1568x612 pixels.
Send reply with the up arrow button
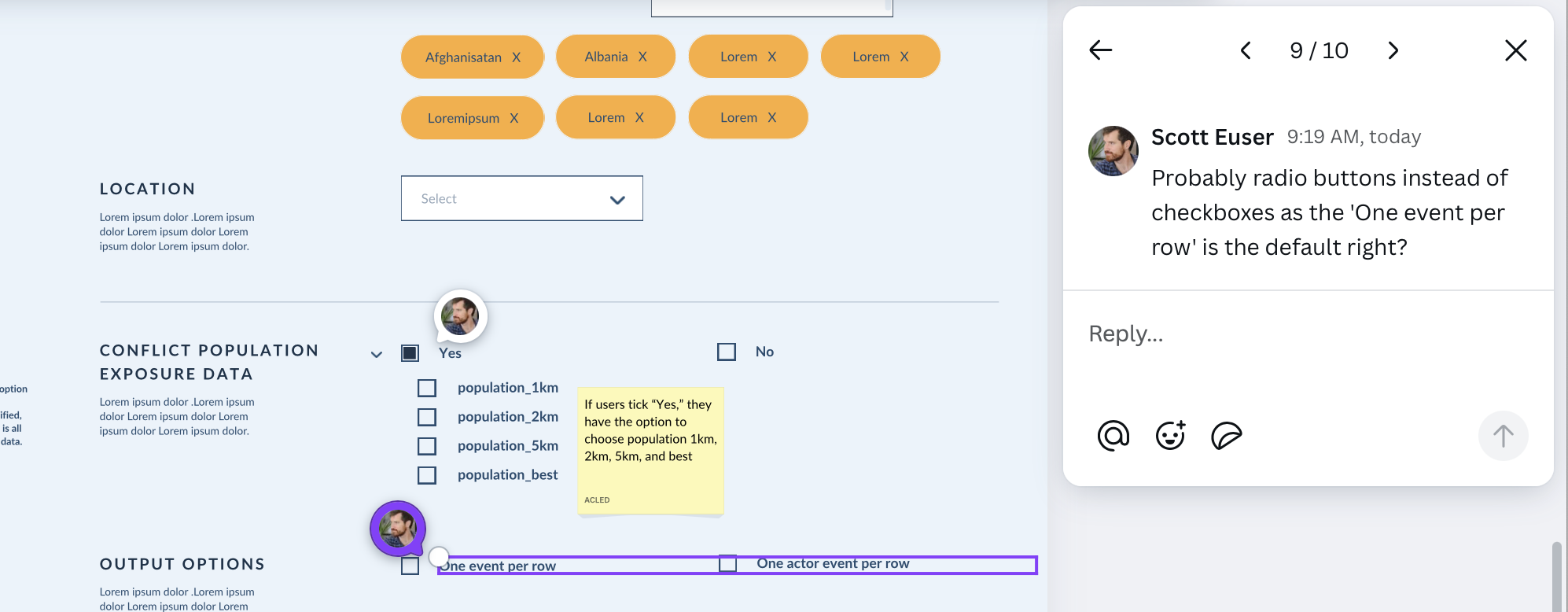click(1503, 436)
